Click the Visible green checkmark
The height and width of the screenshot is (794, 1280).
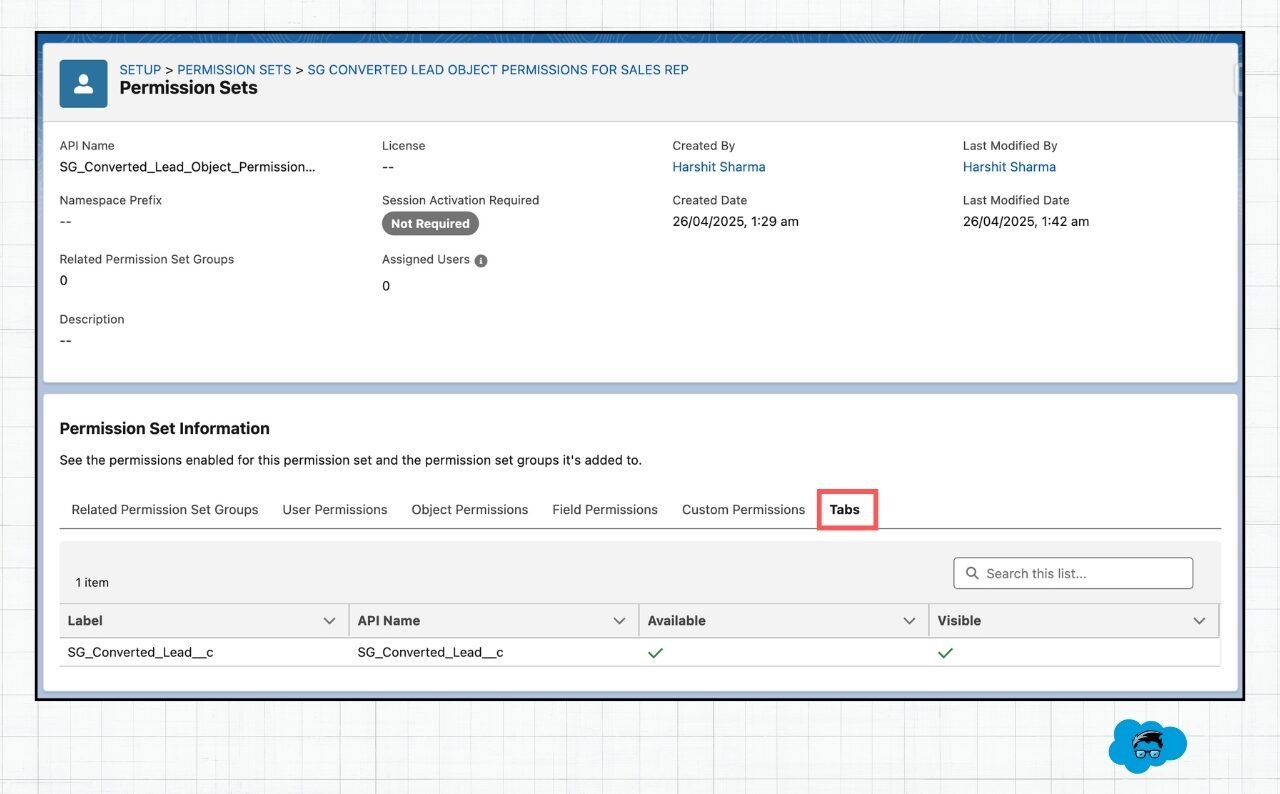click(x=945, y=653)
